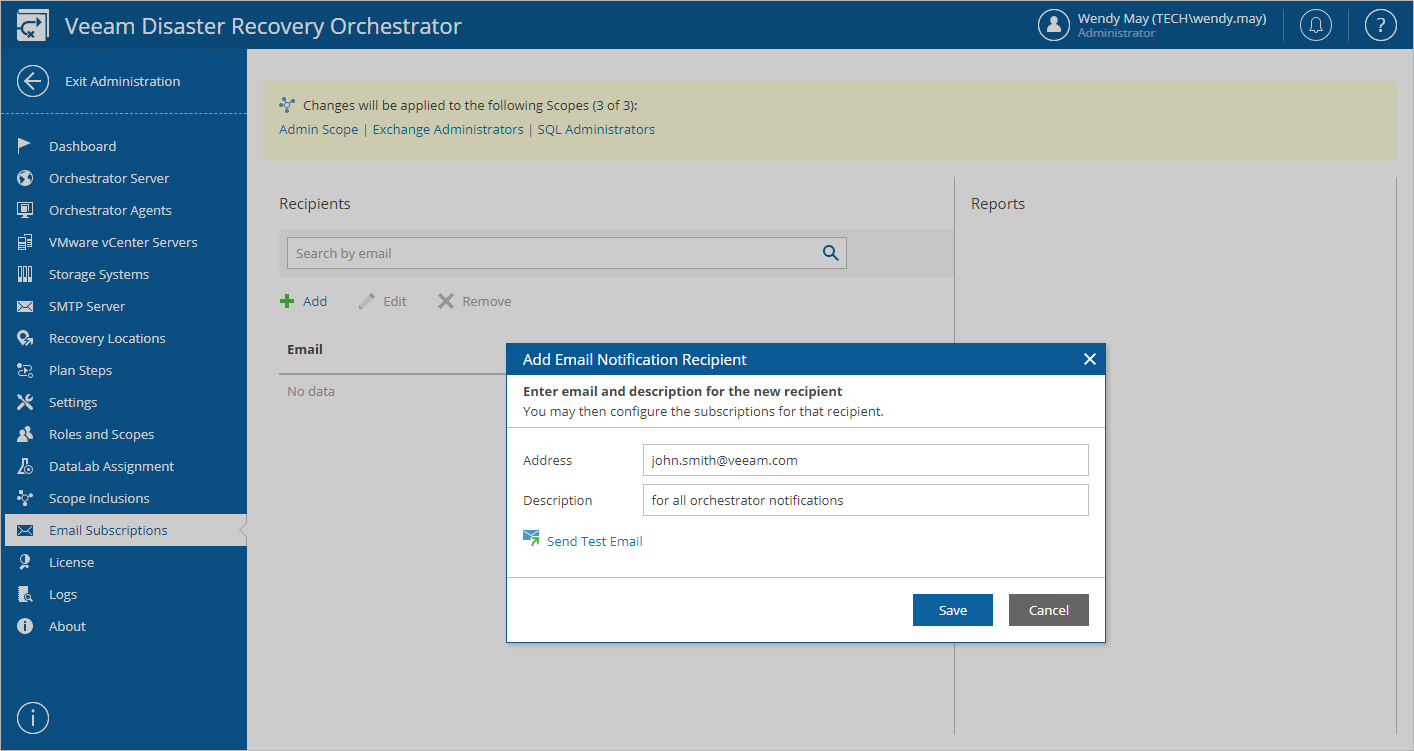Click the green plus Add icon
This screenshot has height=751, width=1414.
287,301
